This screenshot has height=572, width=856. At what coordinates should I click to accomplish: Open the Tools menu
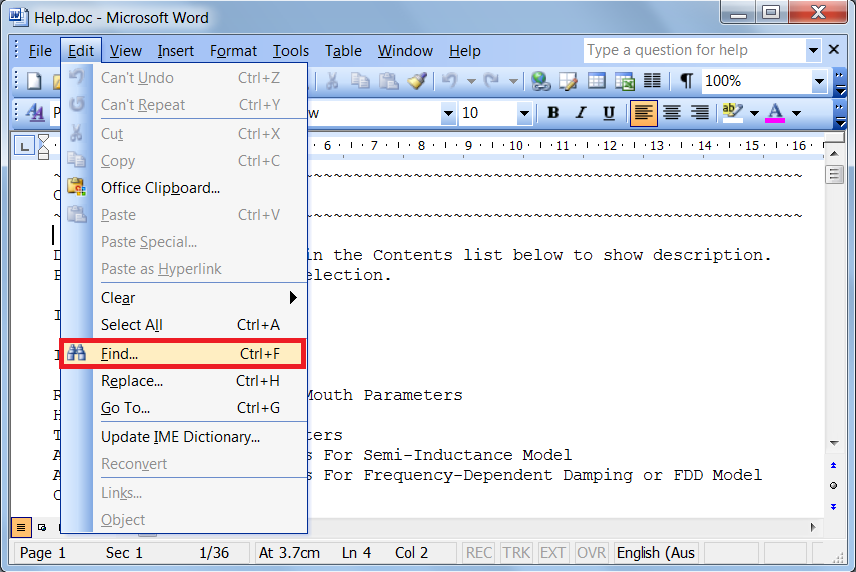[x=291, y=51]
